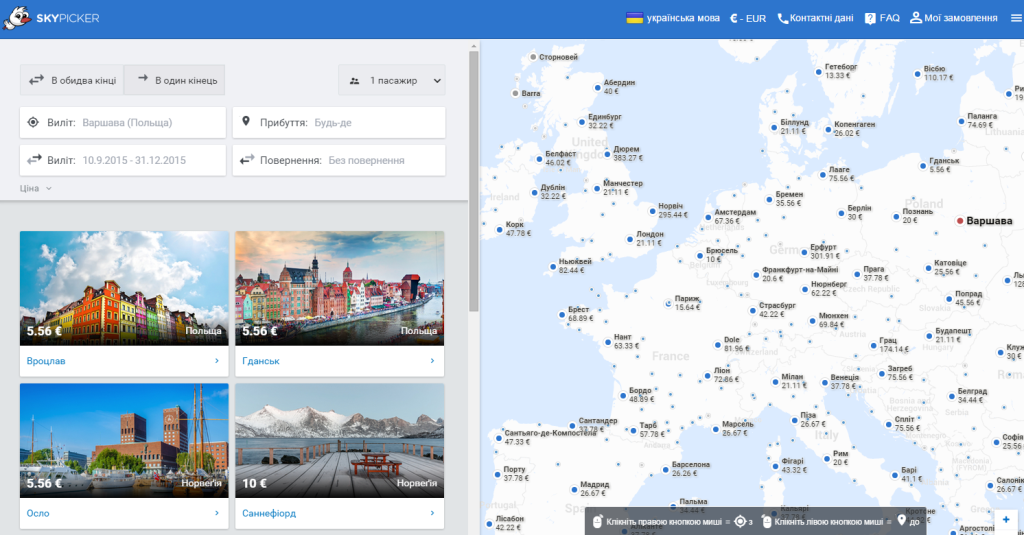
Task: Click the Виліт date range field
Action: [123, 160]
